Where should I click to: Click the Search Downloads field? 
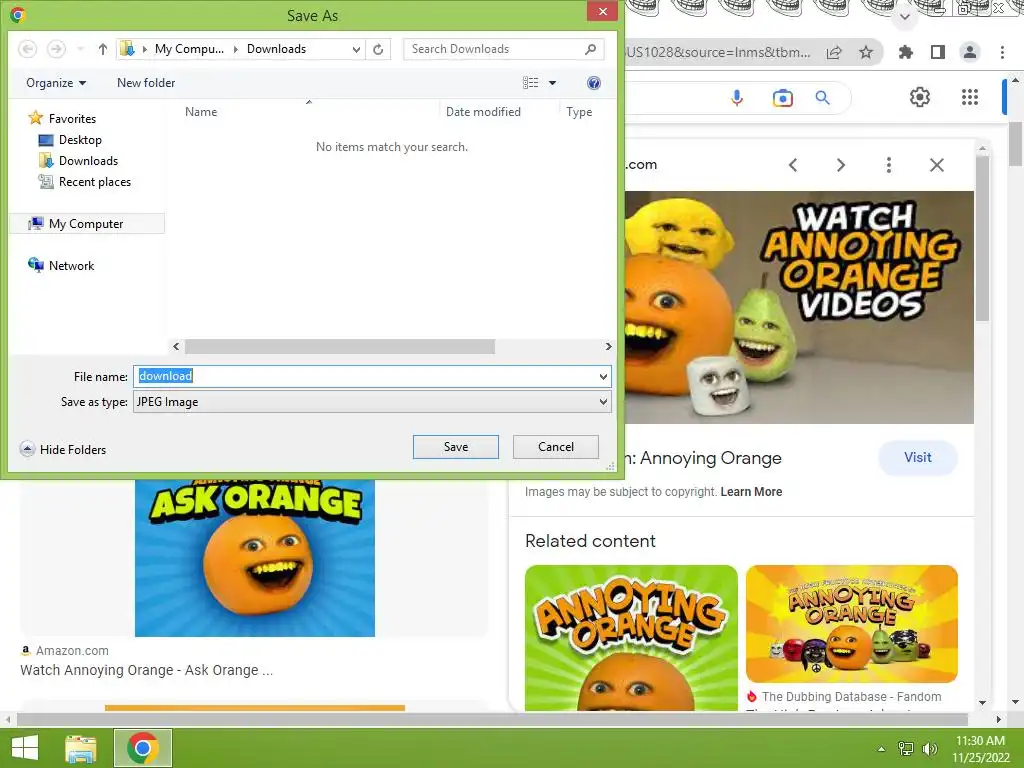click(503, 49)
